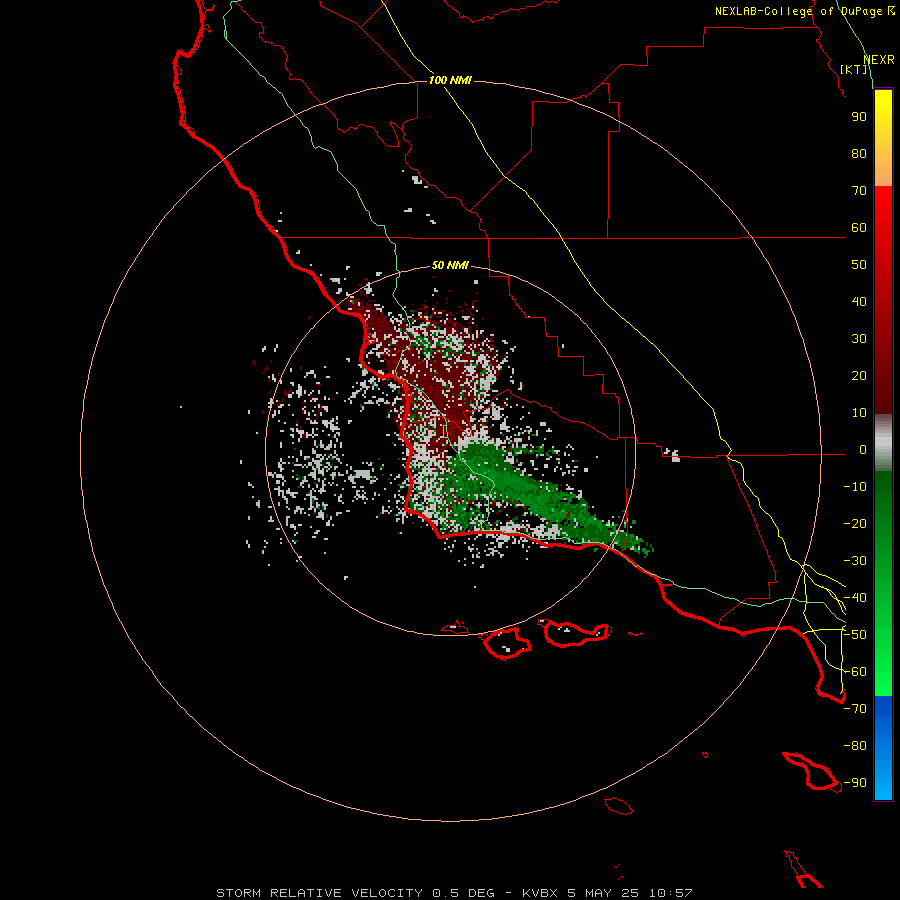The height and width of the screenshot is (900, 900).
Task: Click the "50 NMI" range ring label
Action: pos(450,265)
